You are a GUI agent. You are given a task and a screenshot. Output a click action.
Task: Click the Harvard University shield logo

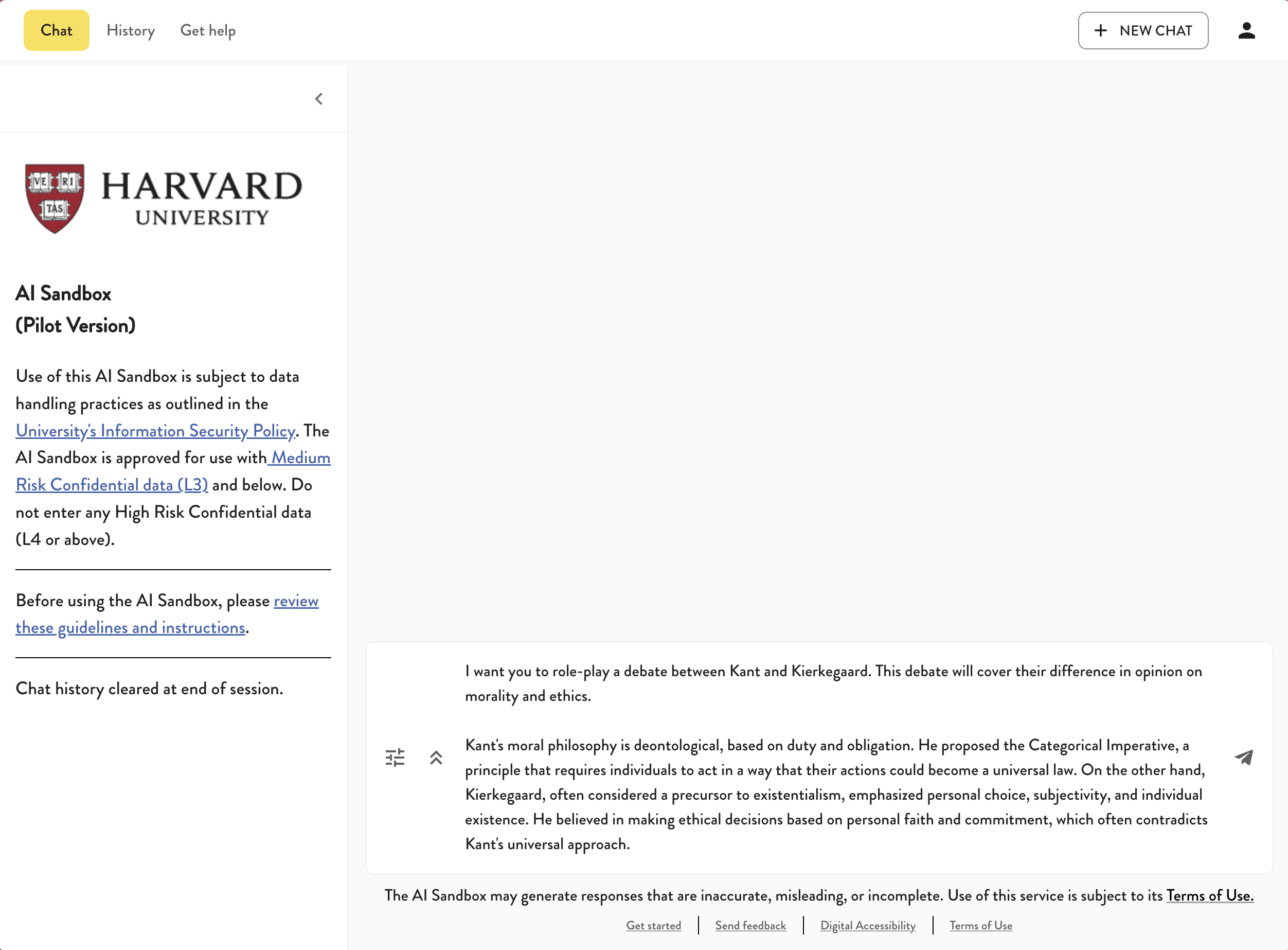[x=55, y=199]
